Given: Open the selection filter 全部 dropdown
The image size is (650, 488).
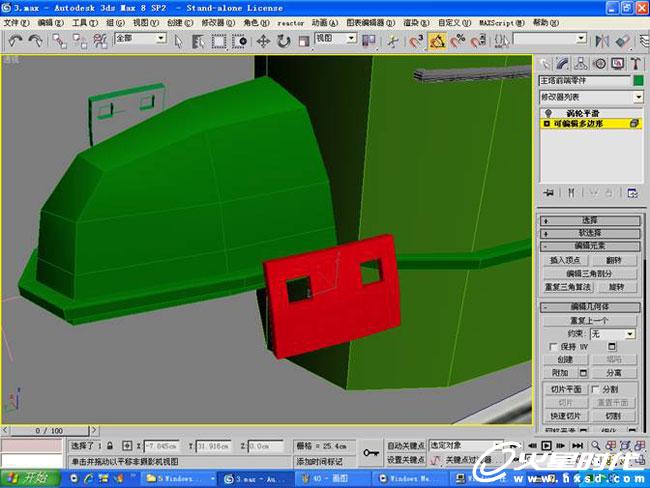Looking at the screenshot, I should coord(161,39).
